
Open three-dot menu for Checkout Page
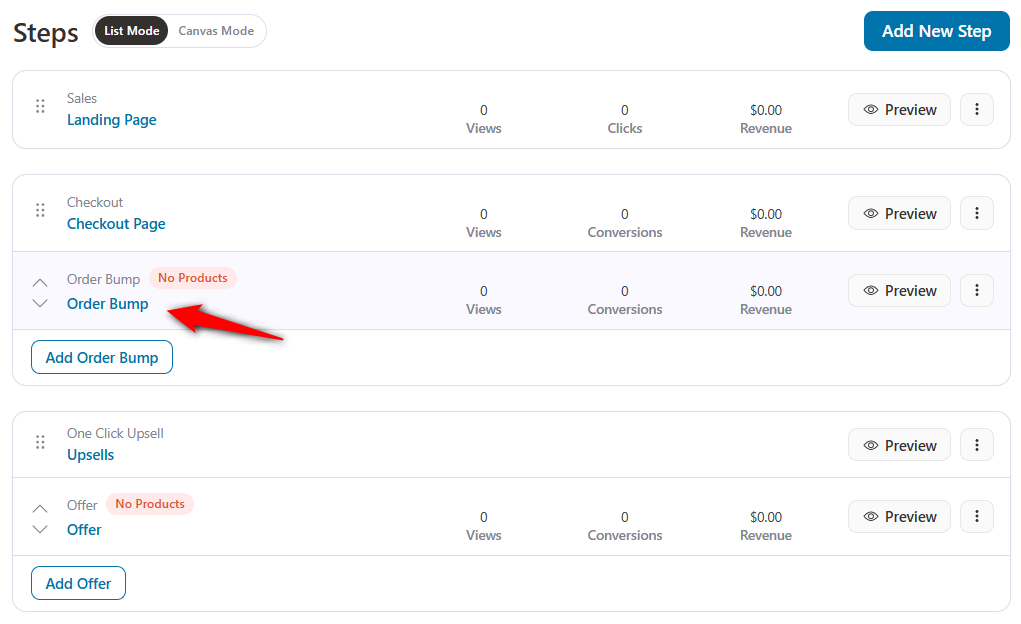[977, 214]
